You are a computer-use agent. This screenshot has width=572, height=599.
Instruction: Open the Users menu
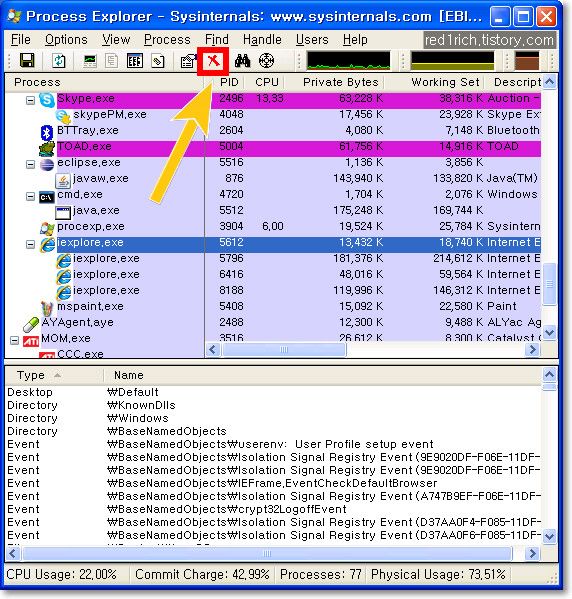312,40
